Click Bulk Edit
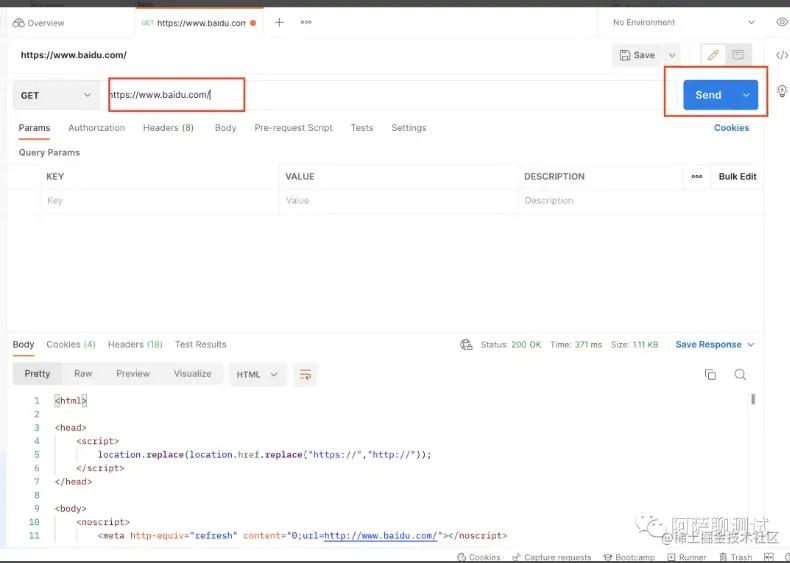 (x=738, y=176)
